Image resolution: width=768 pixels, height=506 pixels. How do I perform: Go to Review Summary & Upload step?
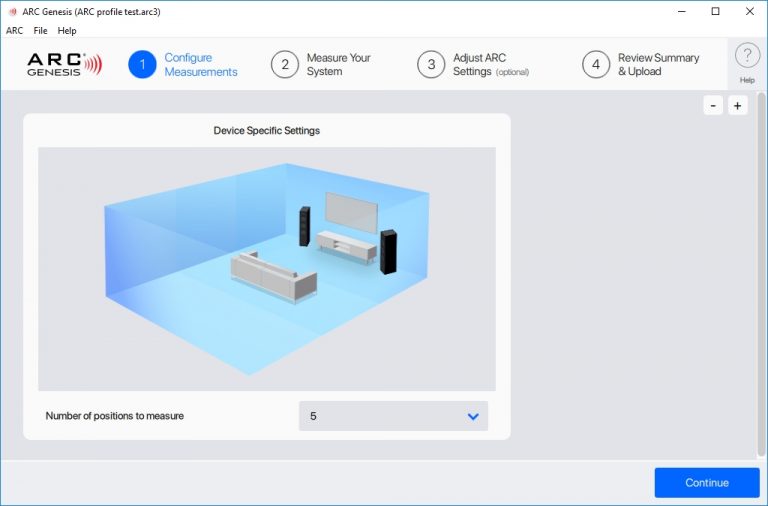point(658,65)
